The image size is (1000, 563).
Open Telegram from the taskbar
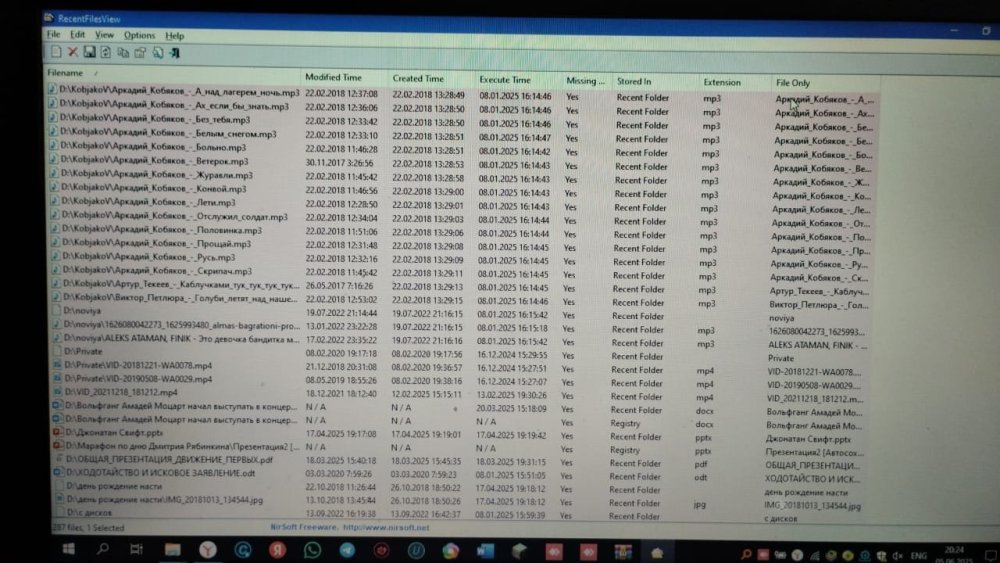pos(347,550)
